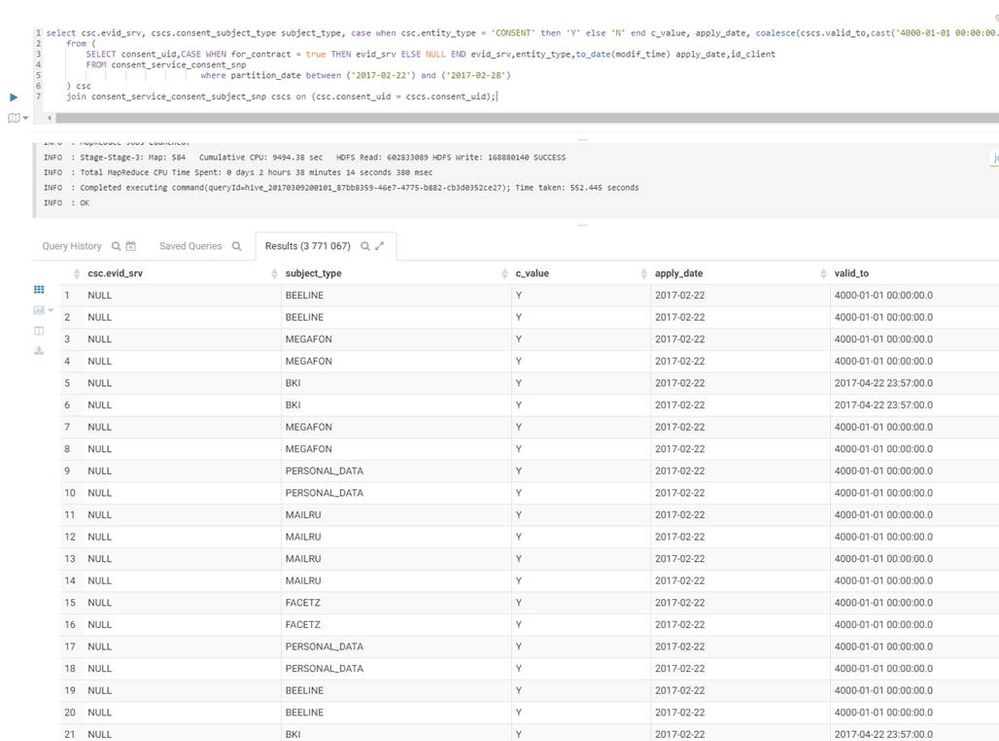Download the query results

click(x=39, y=350)
